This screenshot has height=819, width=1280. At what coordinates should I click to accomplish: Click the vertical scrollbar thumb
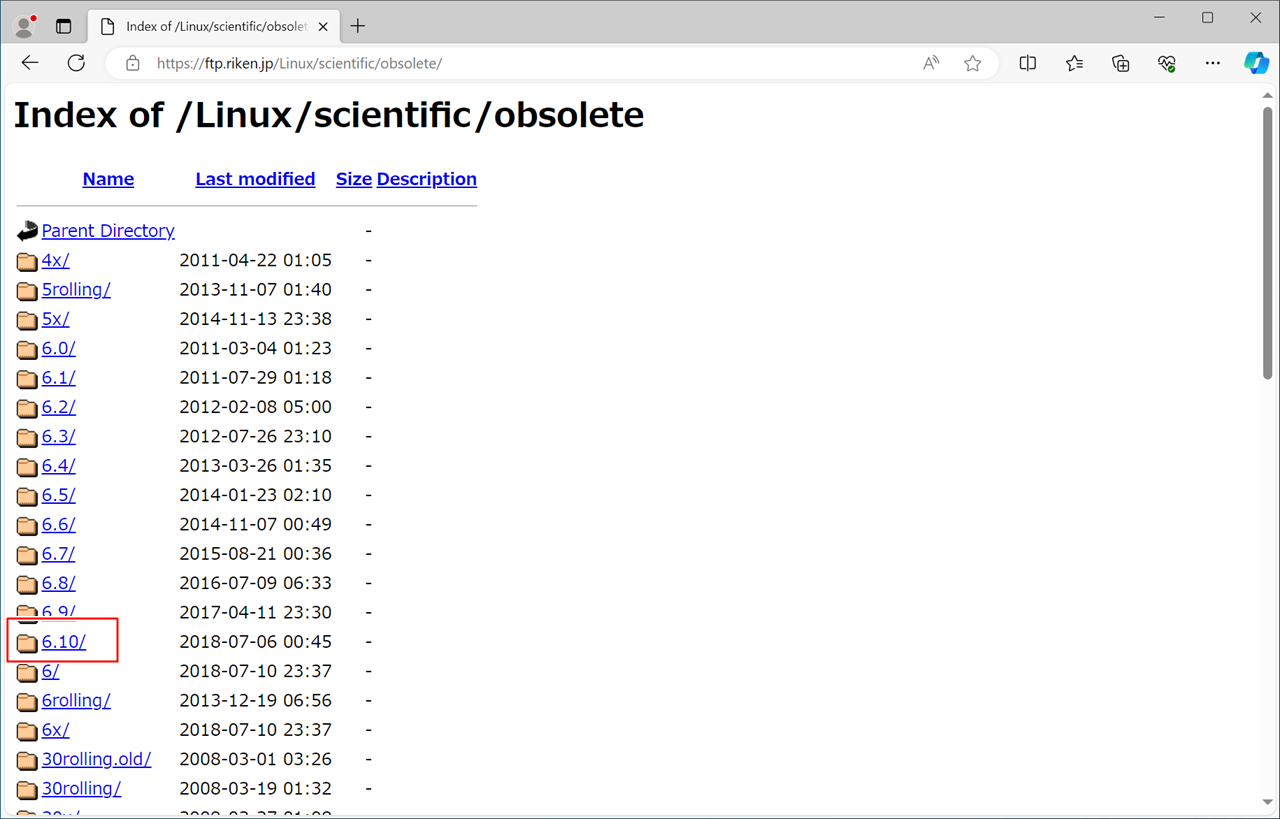pos(1267,240)
